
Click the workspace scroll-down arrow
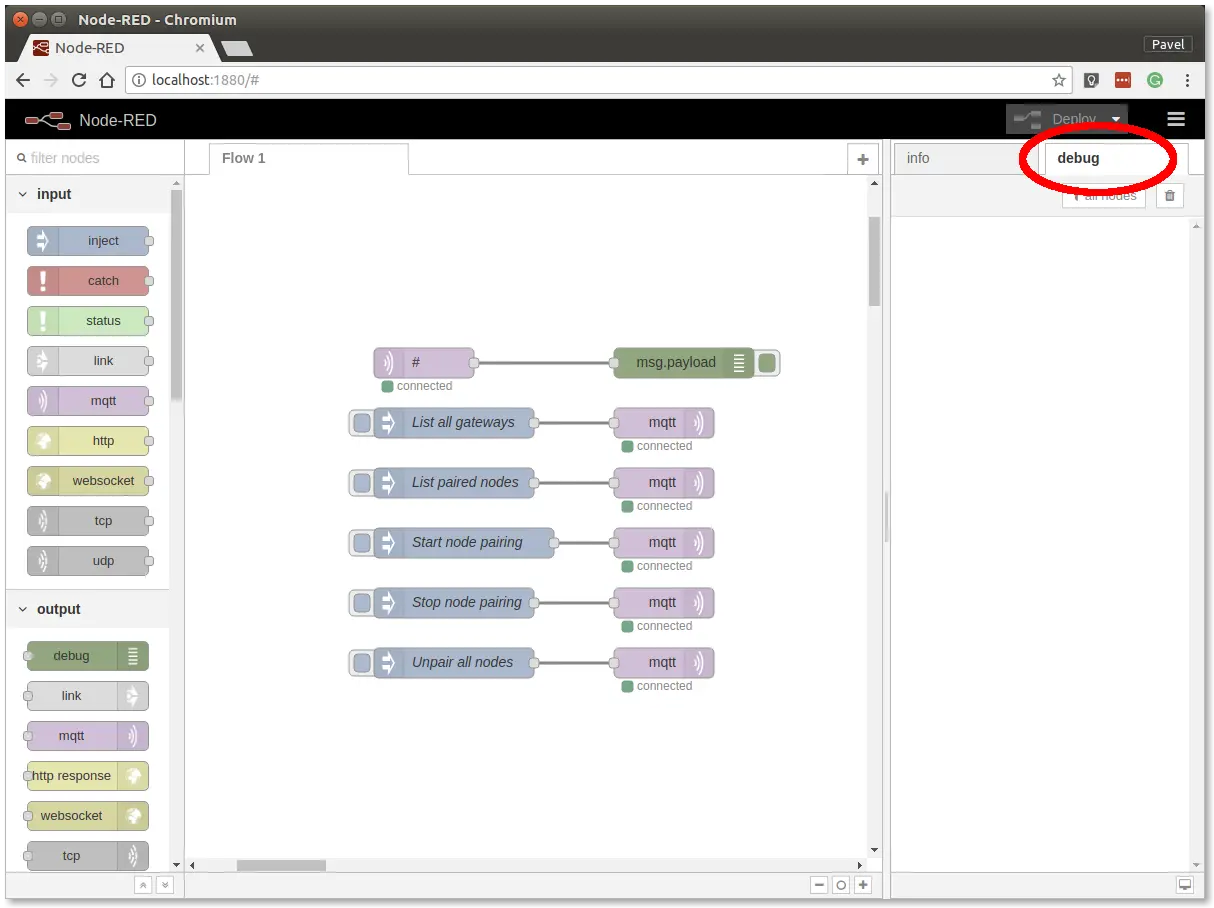(x=875, y=850)
